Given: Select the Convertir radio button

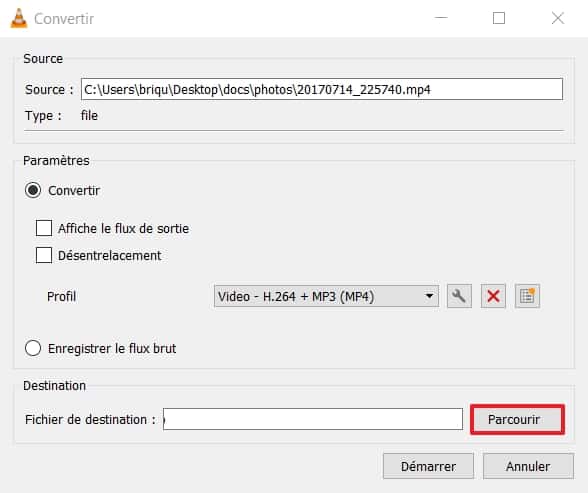Looking at the screenshot, I should (x=33, y=190).
